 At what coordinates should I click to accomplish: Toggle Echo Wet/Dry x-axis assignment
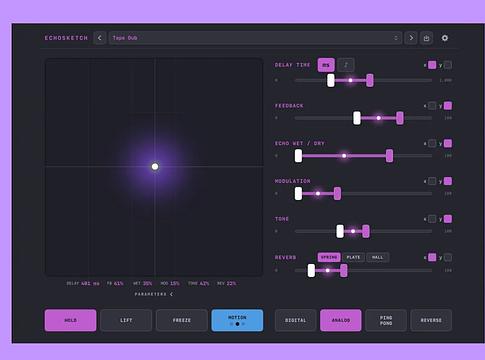click(x=432, y=143)
